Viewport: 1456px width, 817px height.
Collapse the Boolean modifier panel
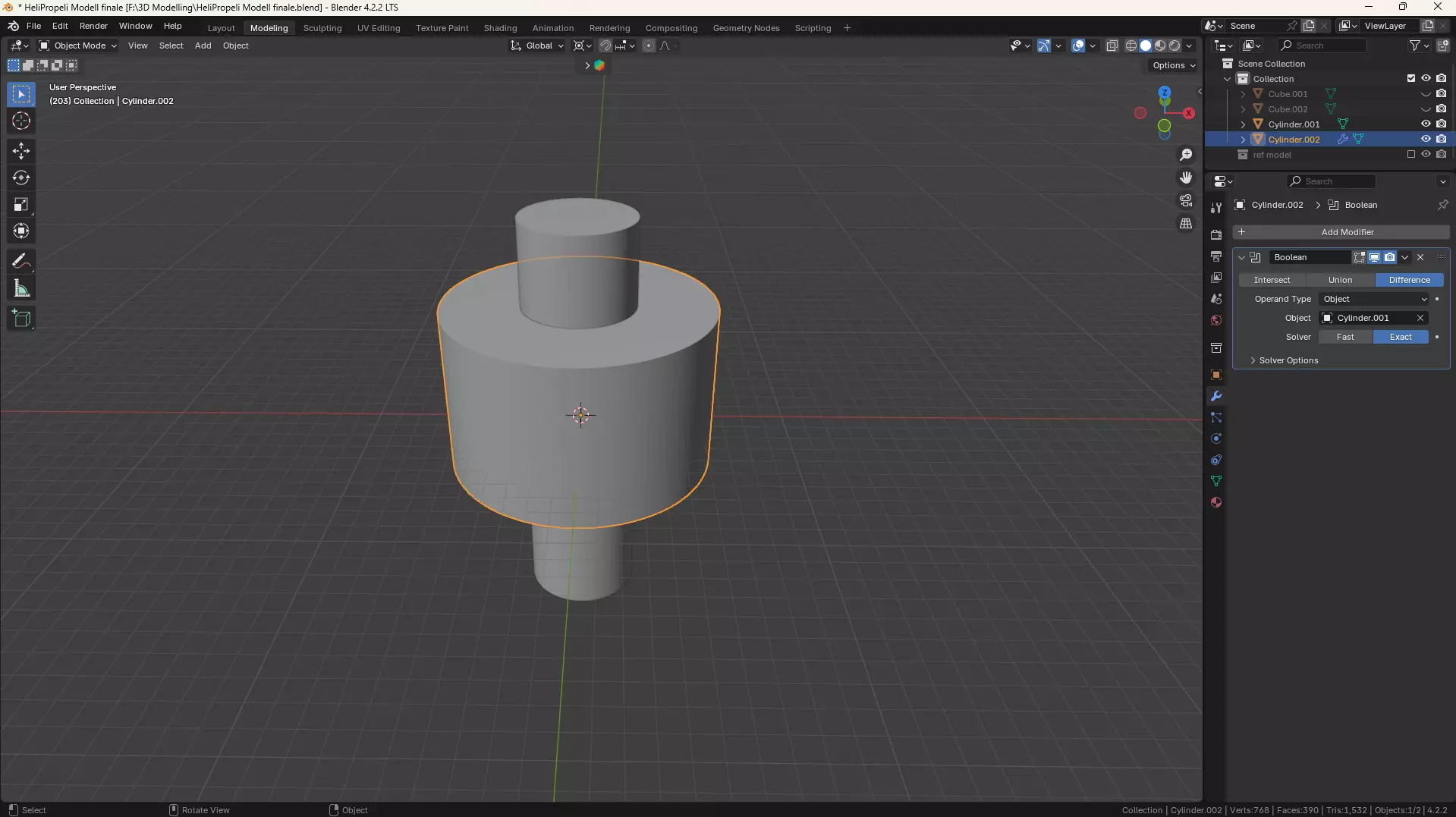point(1241,257)
